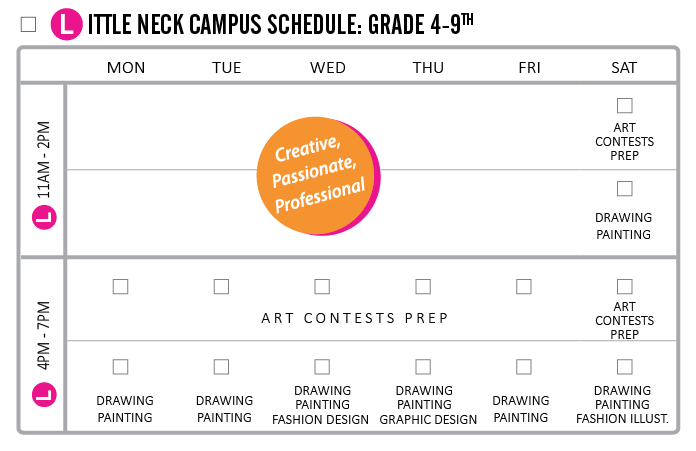The height and width of the screenshot is (451, 696).
Task: Click the orange Creative, Passionate, Professional badge
Action: pyautogui.click(x=318, y=176)
